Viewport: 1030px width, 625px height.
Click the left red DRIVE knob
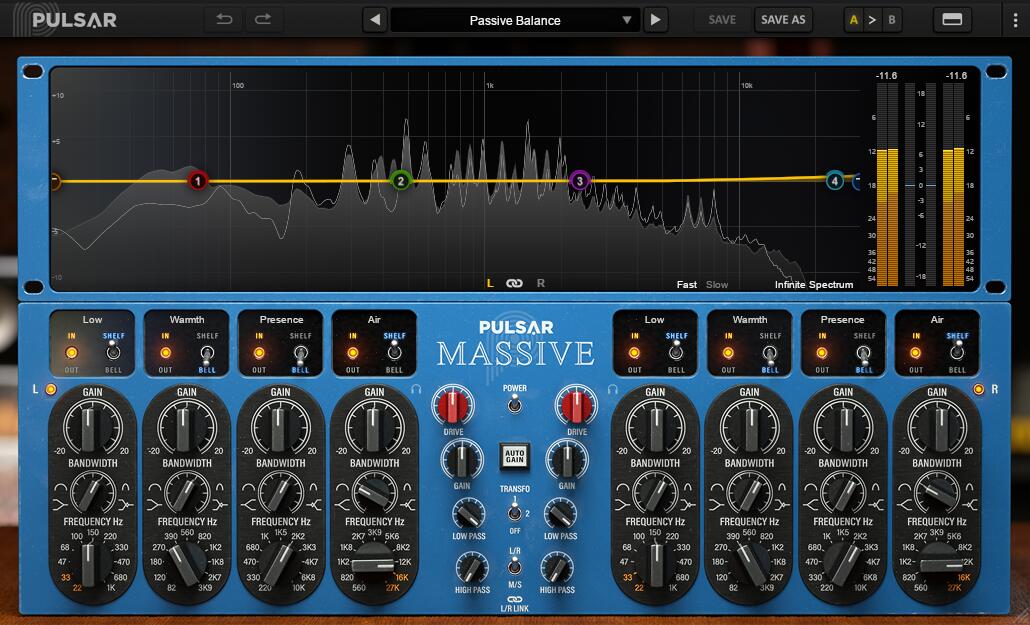[x=453, y=405]
